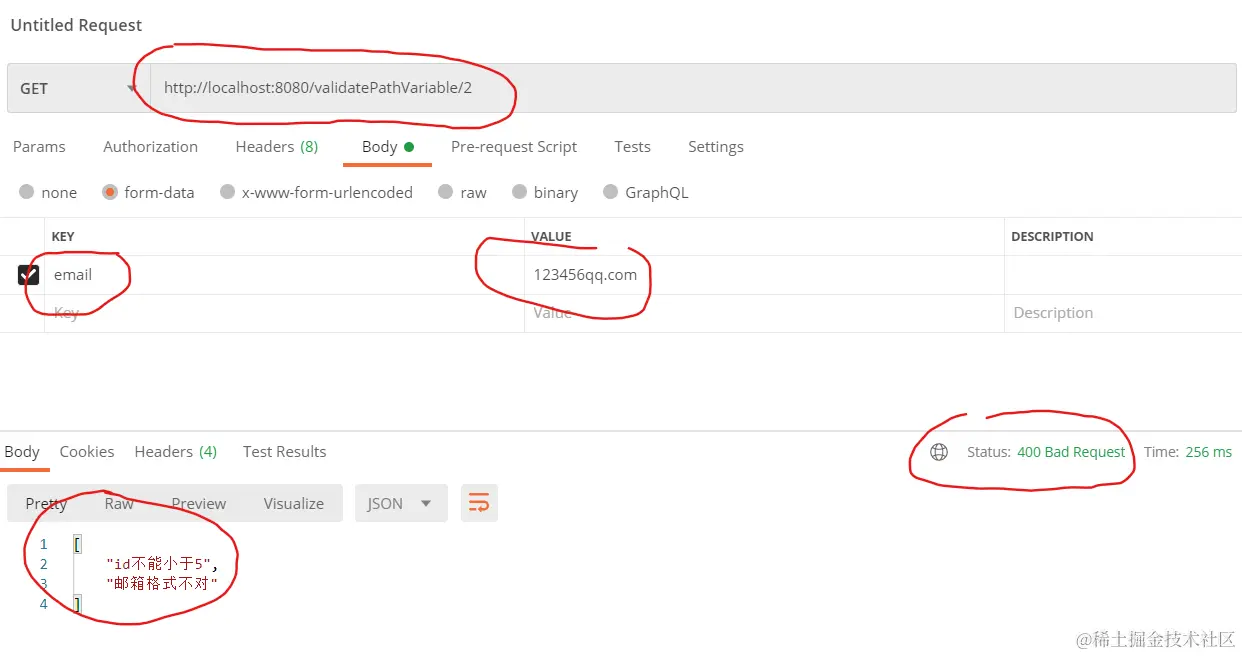Switch response view to Pretty
1242x656 pixels.
coord(46,504)
